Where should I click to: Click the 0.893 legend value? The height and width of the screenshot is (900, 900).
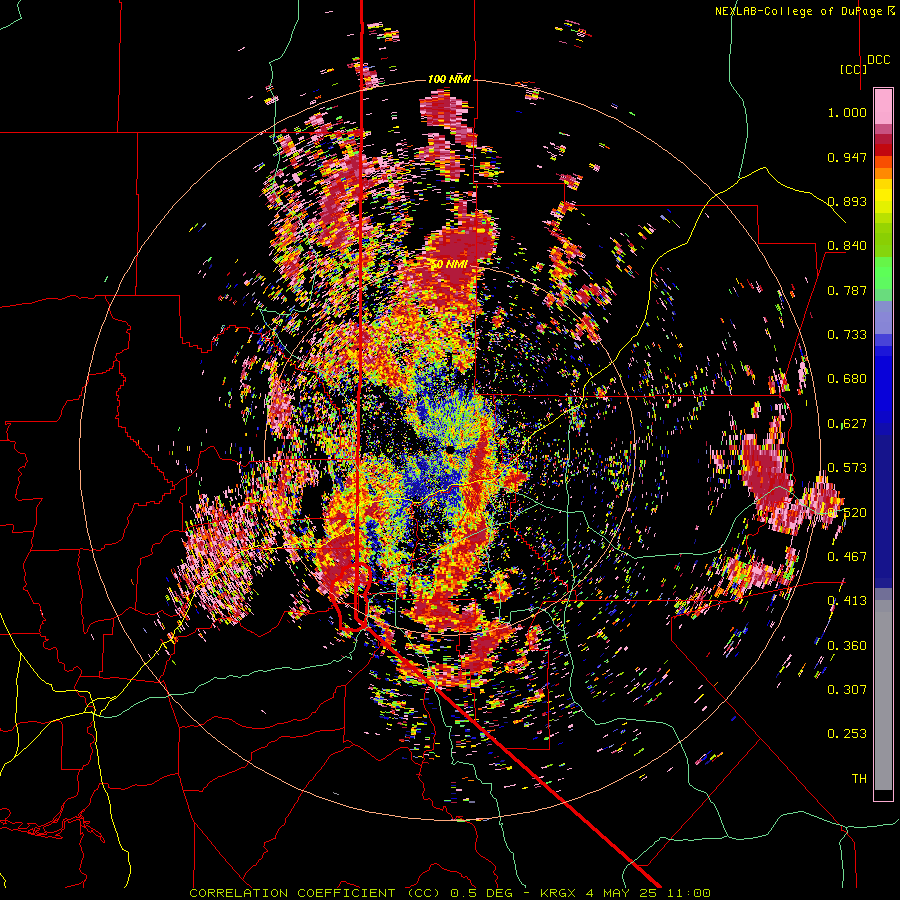click(x=847, y=201)
